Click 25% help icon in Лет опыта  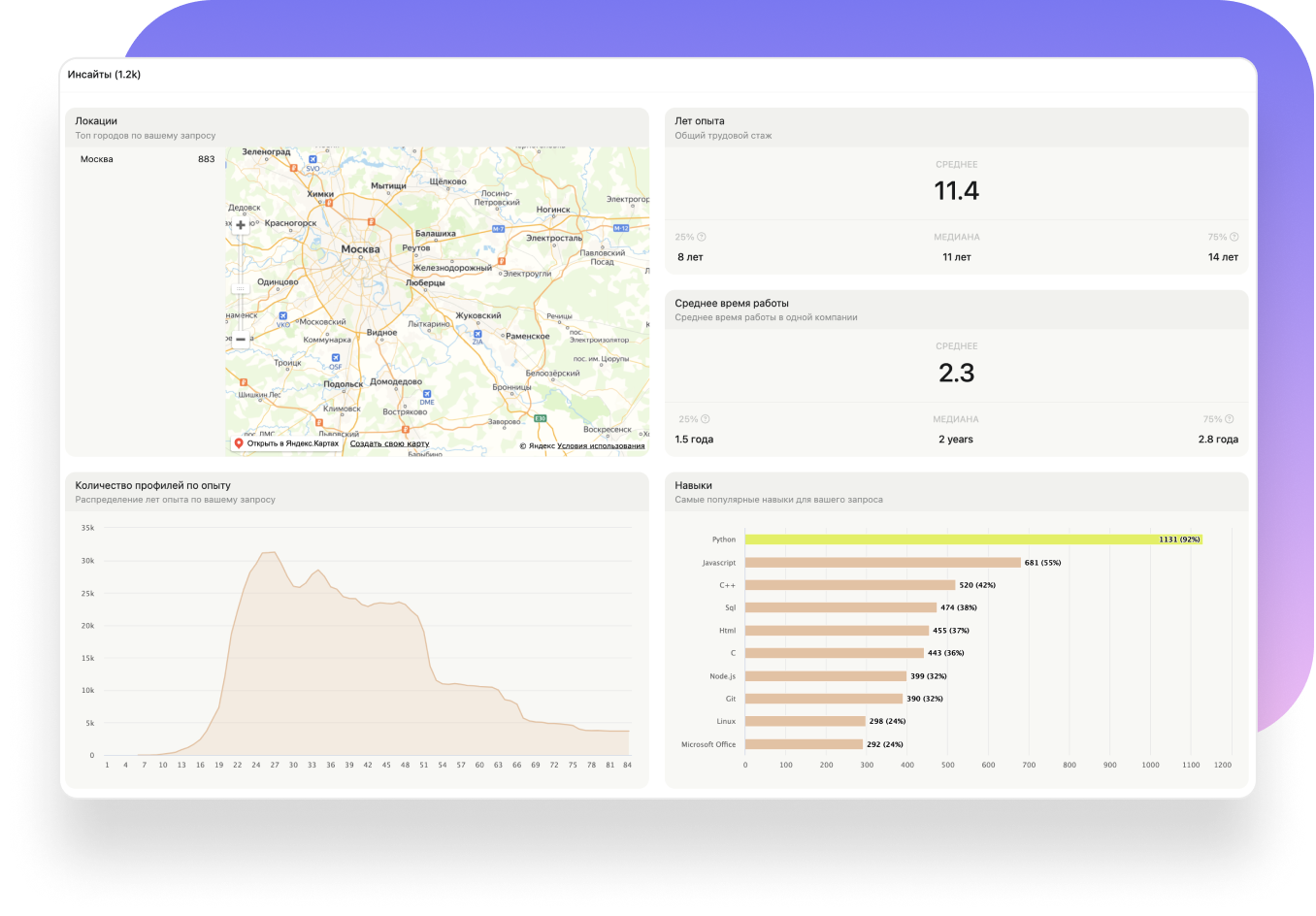702,237
